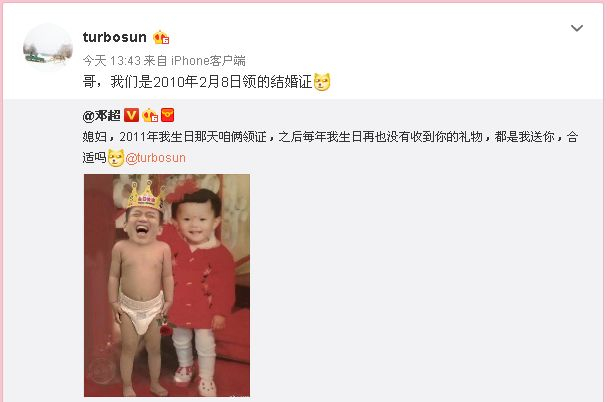The width and height of the screenshot is (607, 402).
Task: Open the @邓超 reposted author link
Action: click(101, 115)
